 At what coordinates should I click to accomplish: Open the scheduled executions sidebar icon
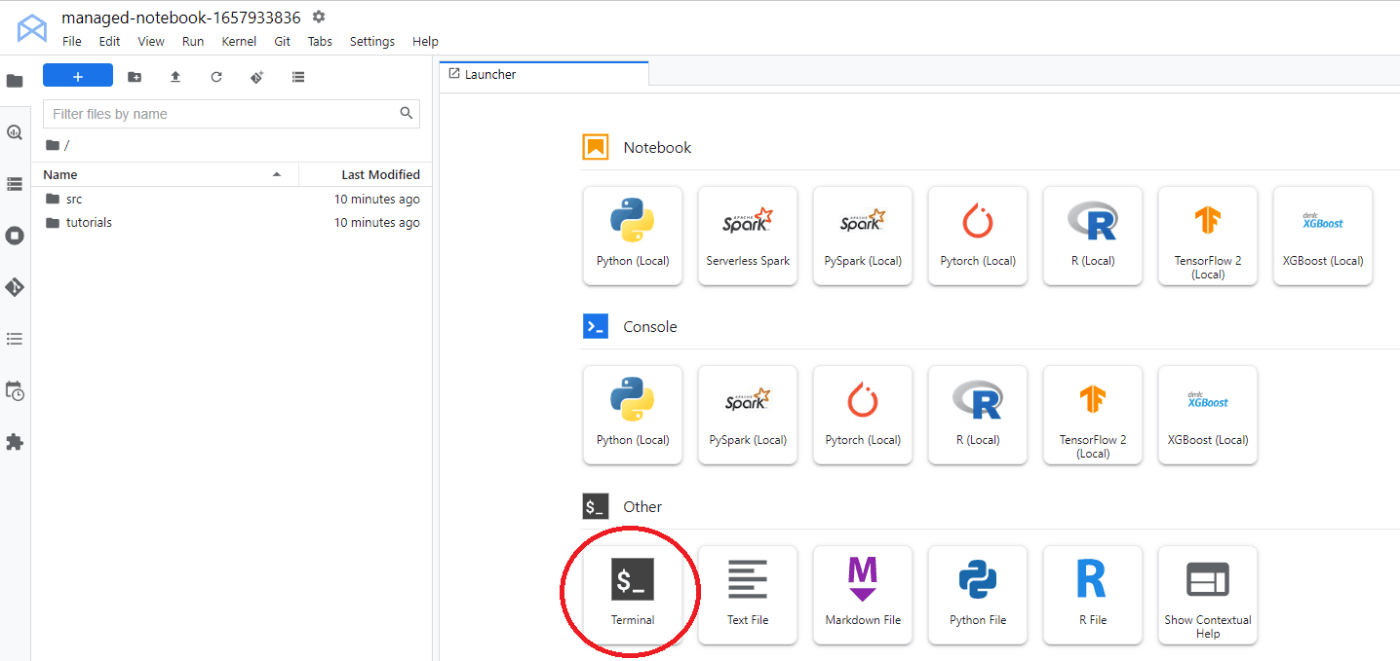coord(14,391)
